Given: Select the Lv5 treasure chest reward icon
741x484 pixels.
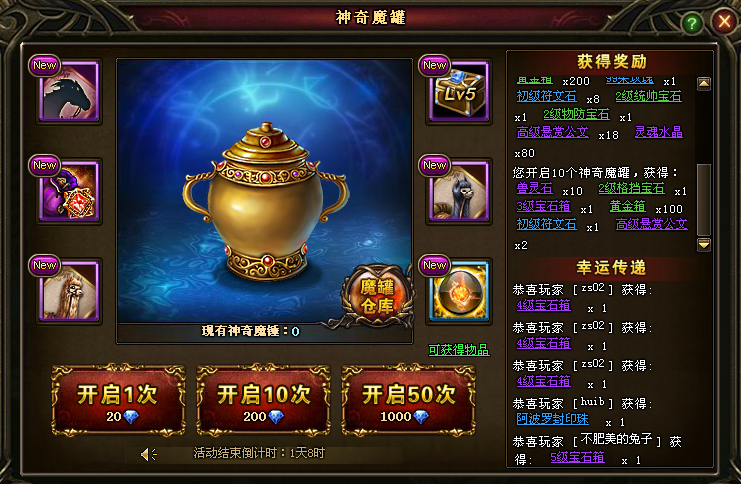Looking at the screenshot, I should (459, 92).
